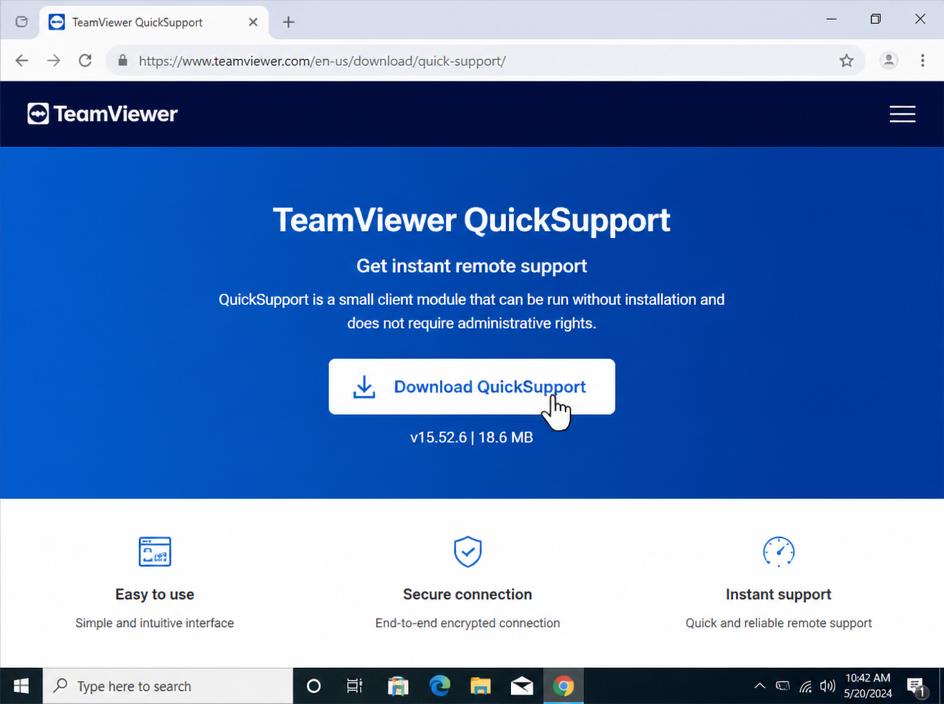Go back using browser back arrow
The height and width of the screenshot is (704, 944).
22,60
